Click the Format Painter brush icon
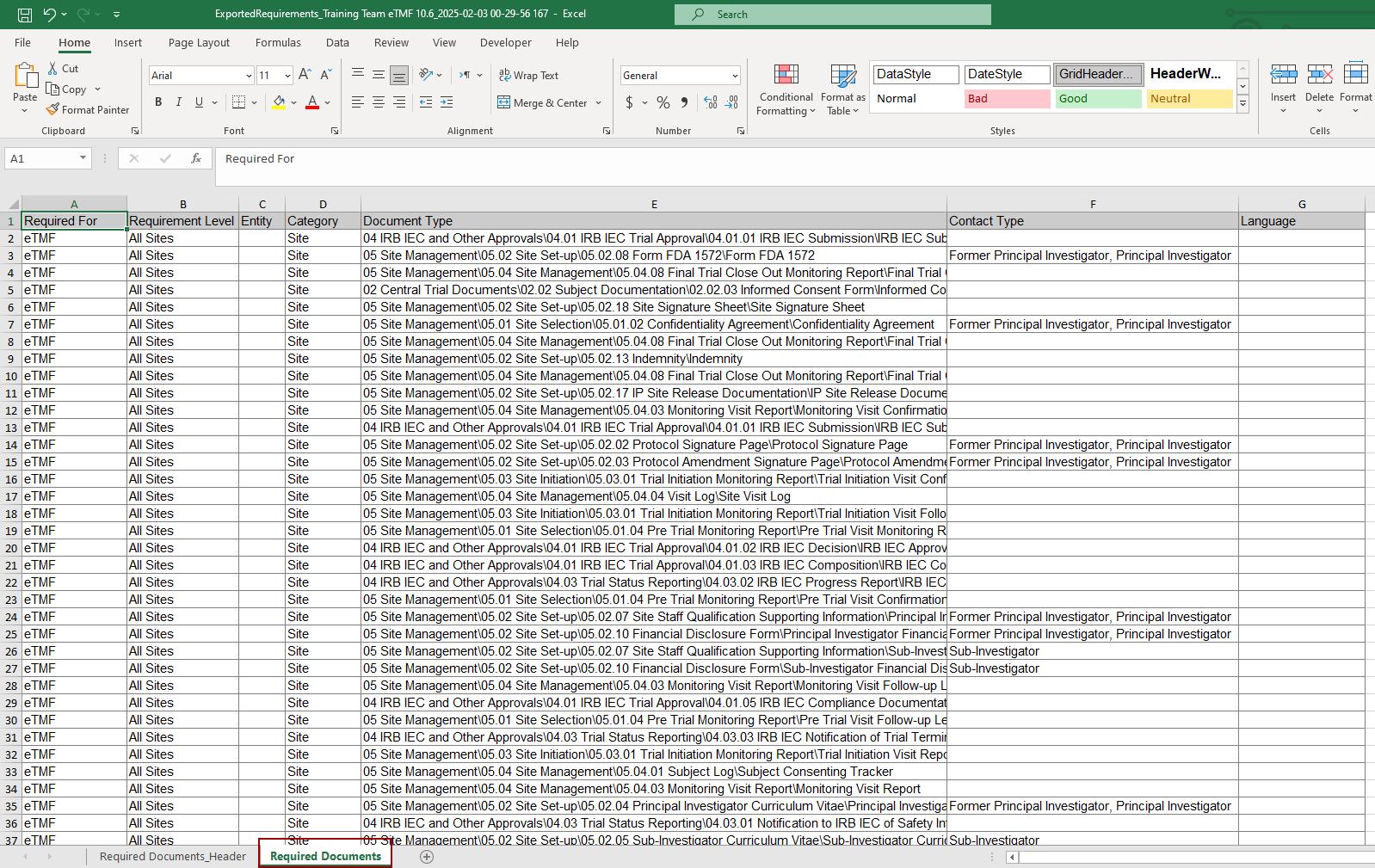This screenshot has height=868, width=1375. point(53,109)
